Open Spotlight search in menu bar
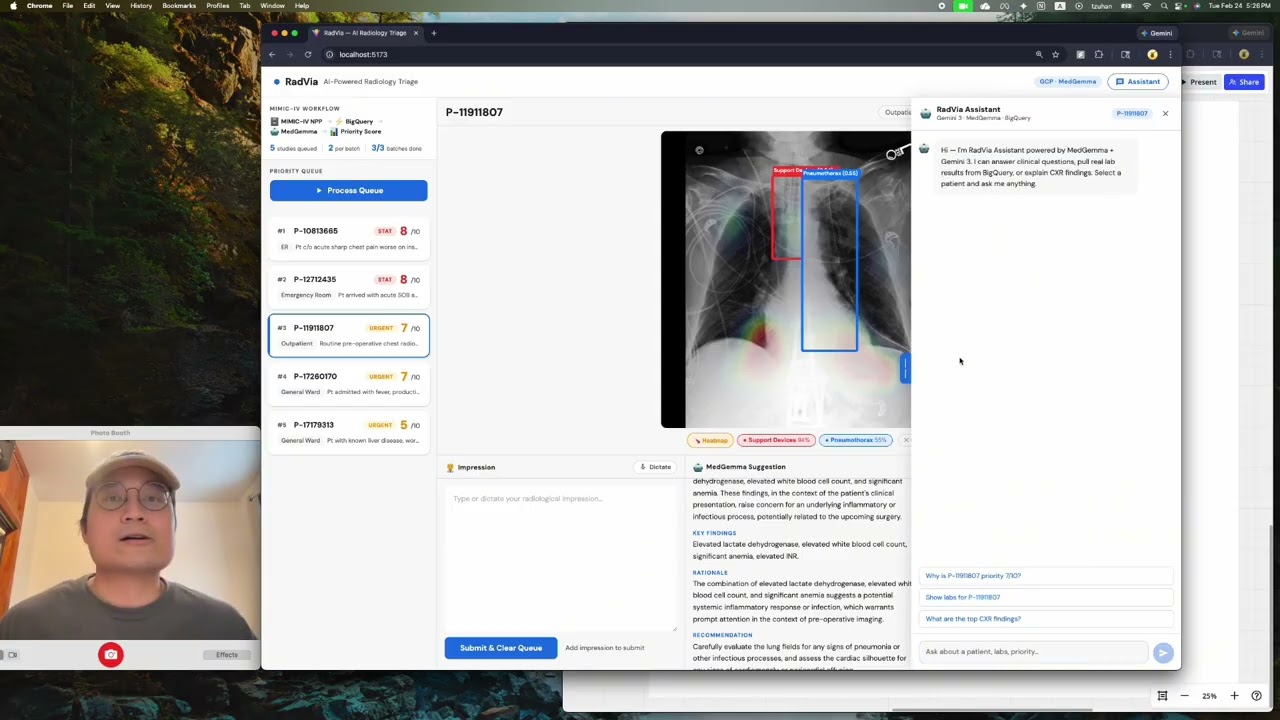This screenshot has height=720, width=1280. 1164,6
